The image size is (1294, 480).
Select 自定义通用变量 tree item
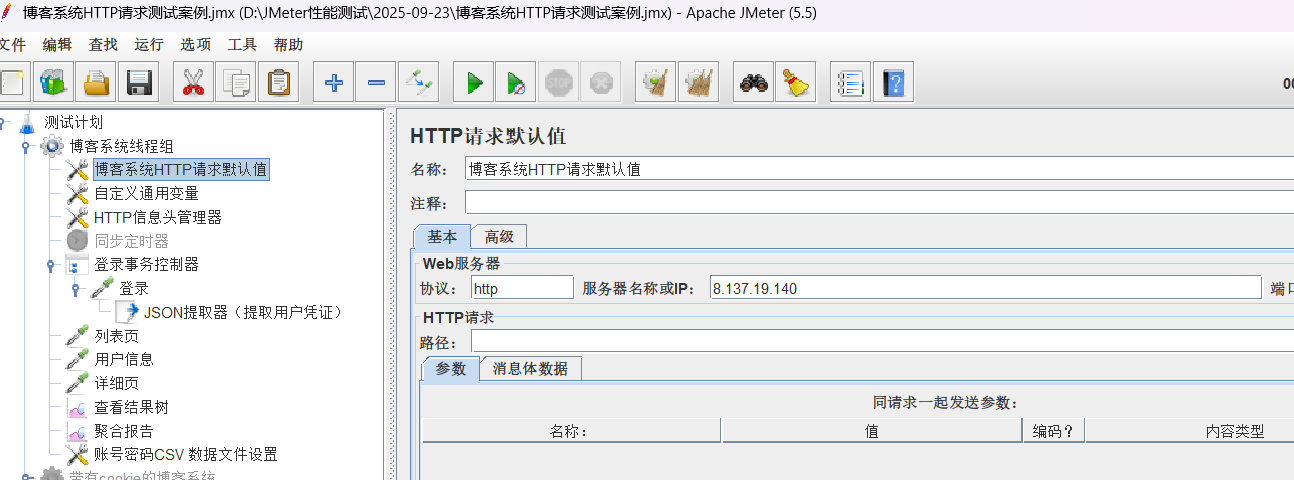click(146, 193)
